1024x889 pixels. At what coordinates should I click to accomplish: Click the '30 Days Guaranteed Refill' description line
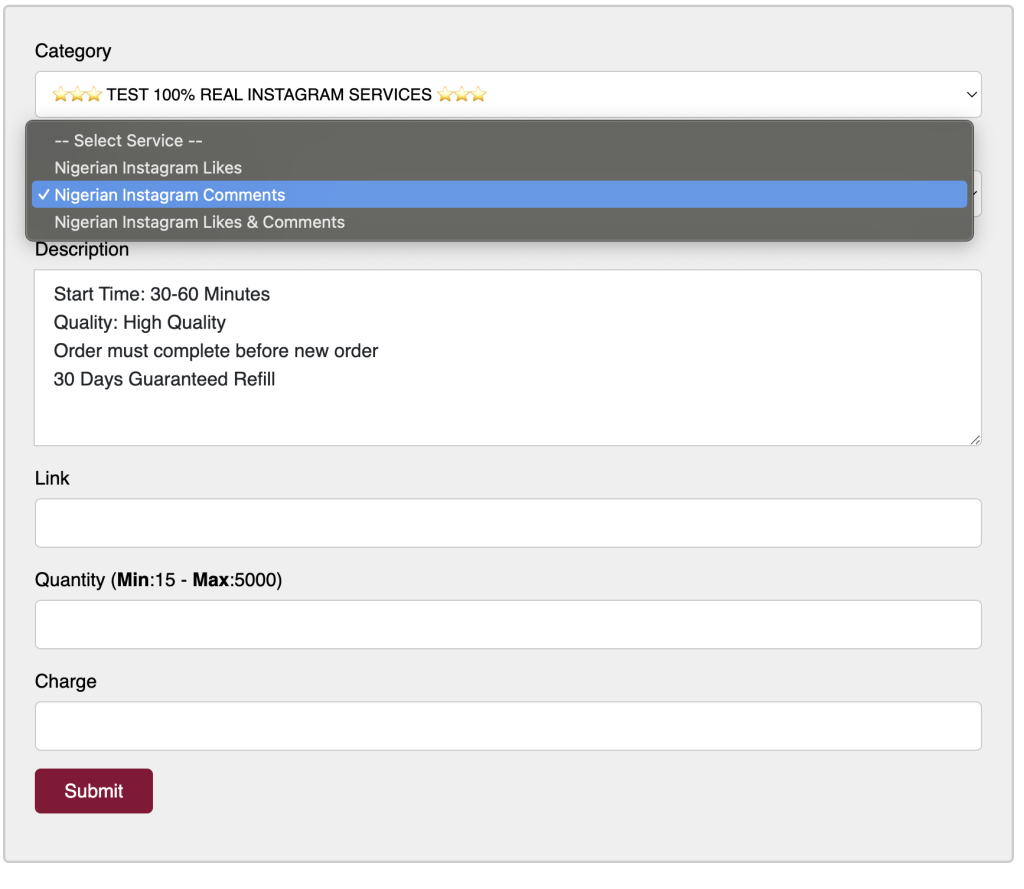pos(164,379)
